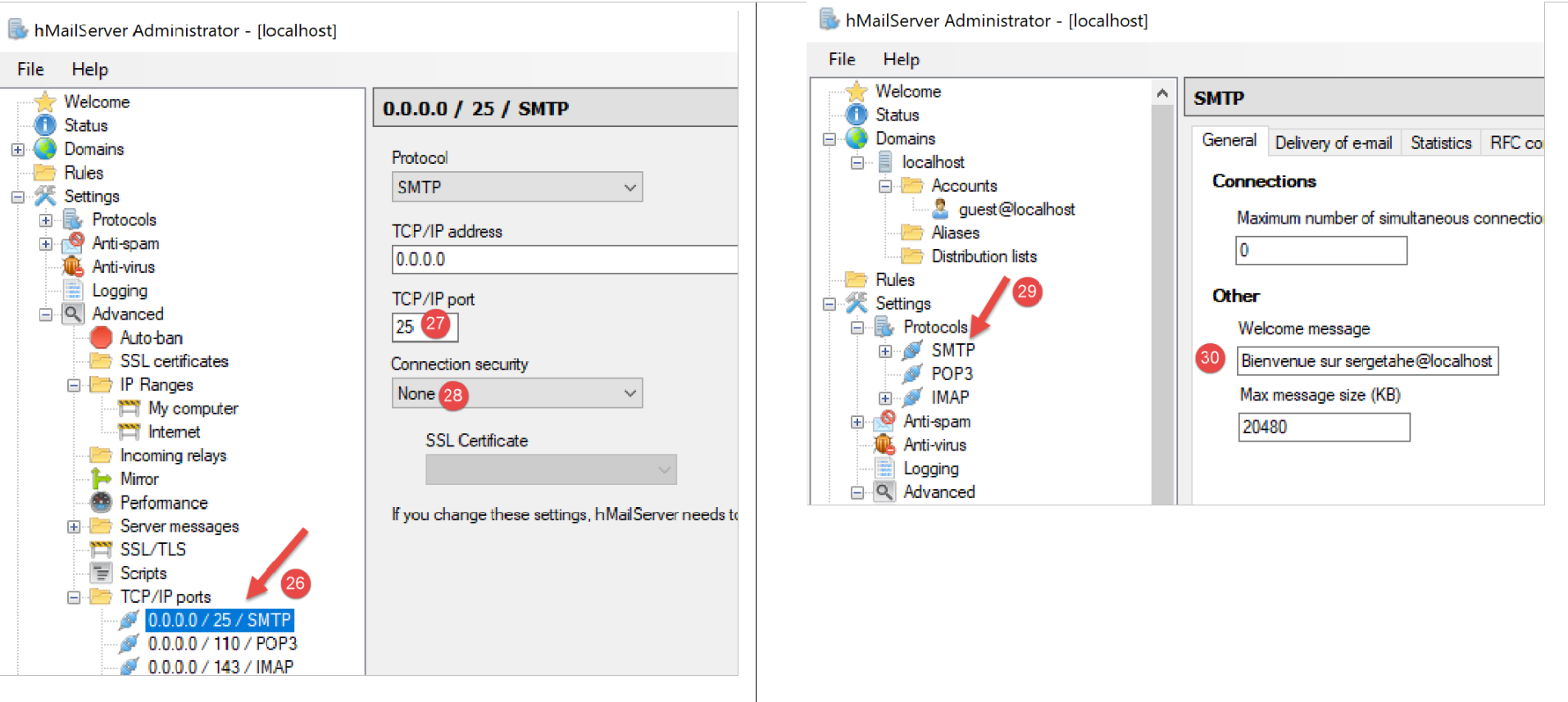The height and width of the screenshot is (702, 1568).
Task: Click the Performance gauge icon
Action: point(101,503)
